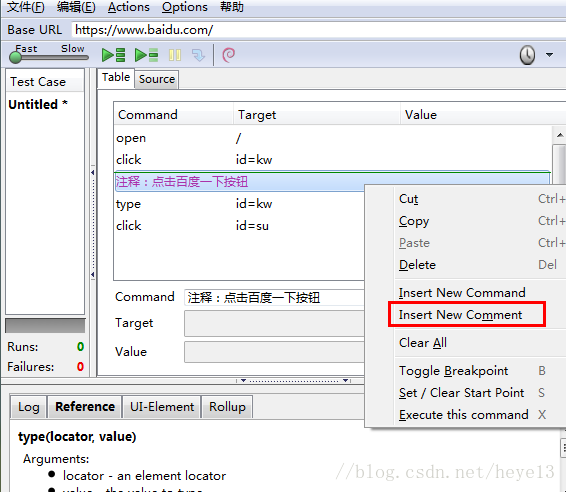Click the Test Case list header
The height and width of the screenshot is (492, 566).
coord(45,82)
